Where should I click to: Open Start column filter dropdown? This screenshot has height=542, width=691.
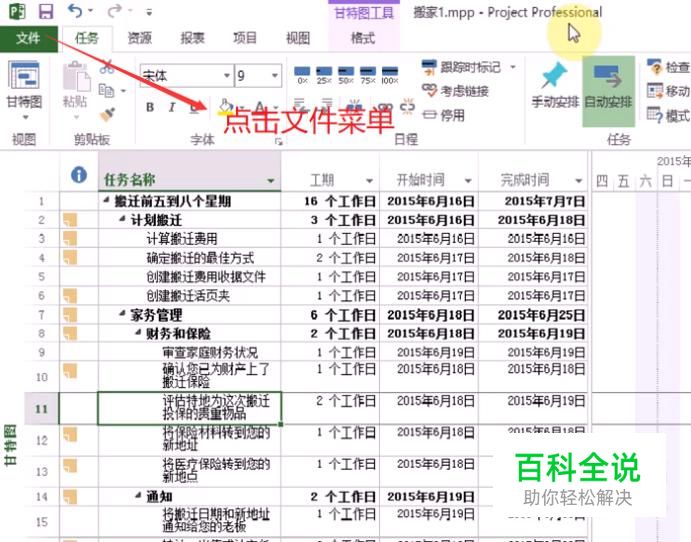click(468, 181)
